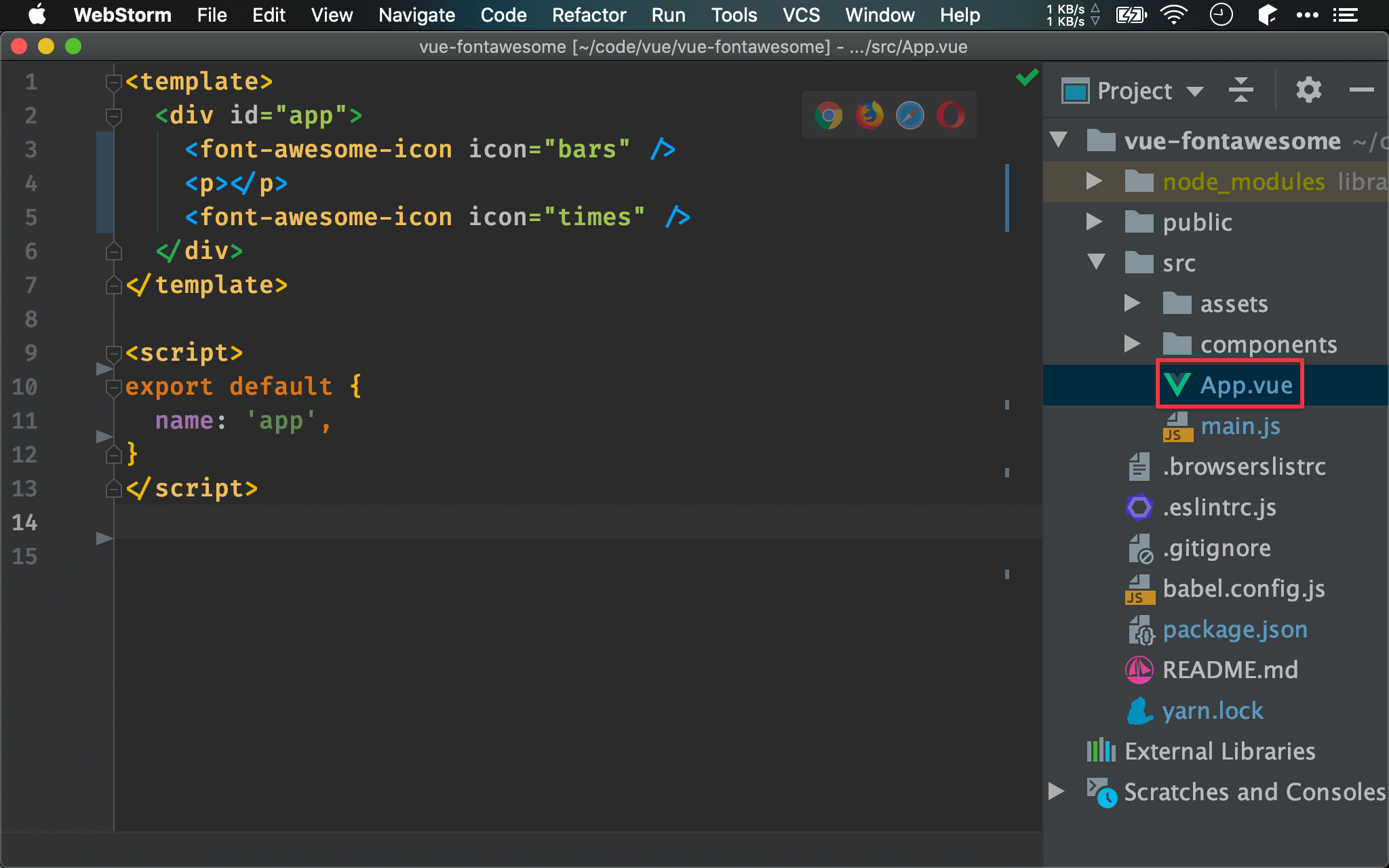Fold closing script tag at line 13
The width and height of the screenshot is (1389, 868).
click(x=113, y=489)
